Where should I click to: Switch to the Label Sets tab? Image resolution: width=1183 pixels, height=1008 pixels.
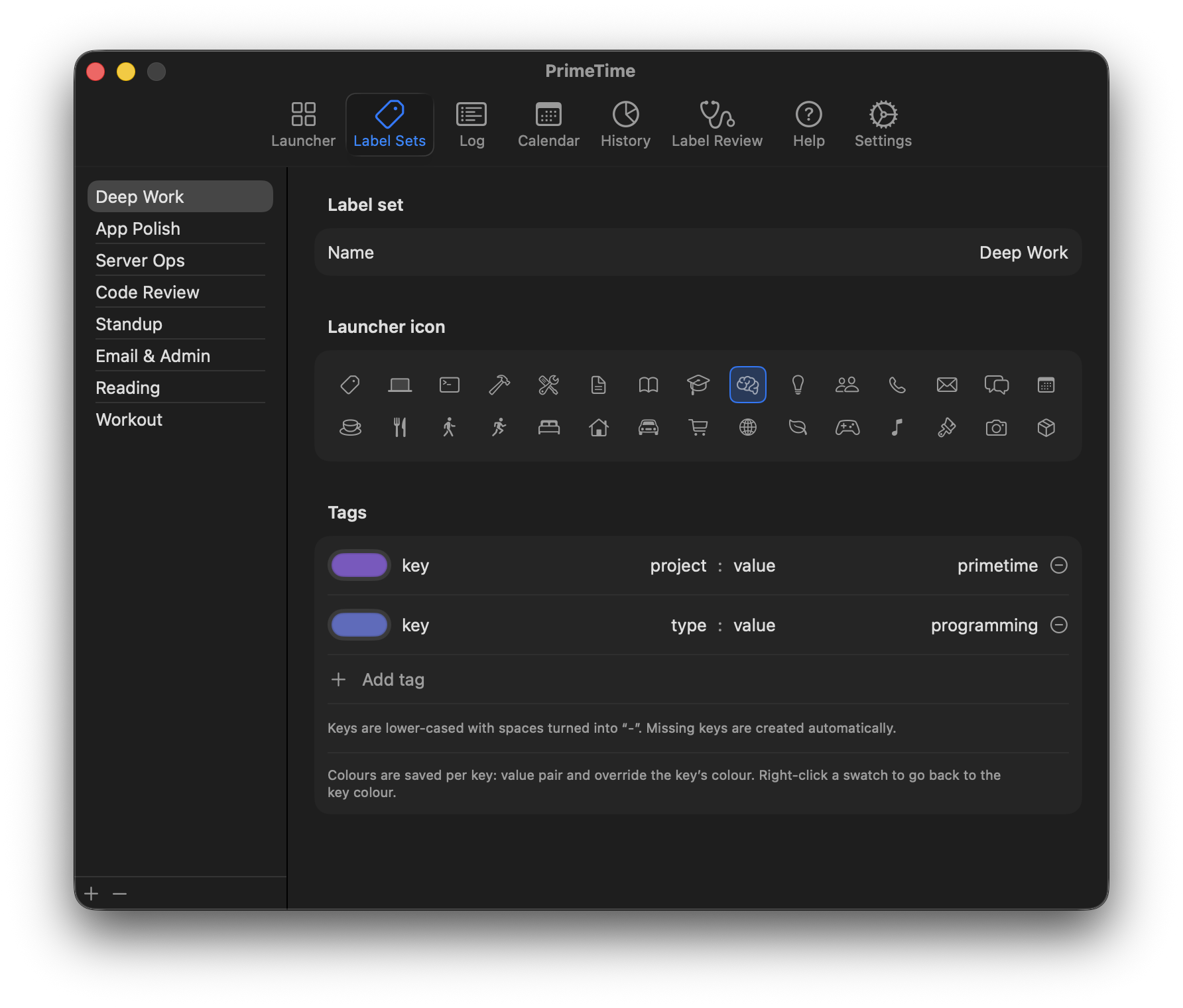click(x=390, y=125)
